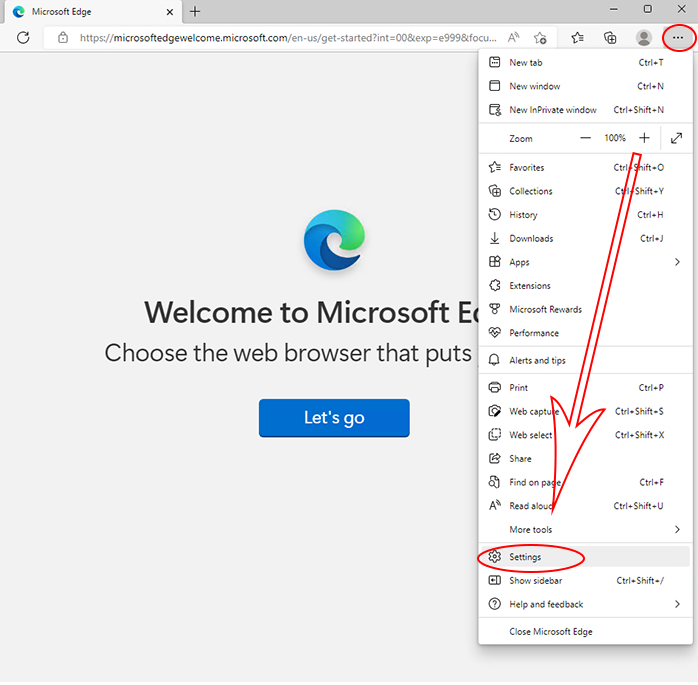
Task: Enter full screen via zoom expand icon
Action: point(676,138)
